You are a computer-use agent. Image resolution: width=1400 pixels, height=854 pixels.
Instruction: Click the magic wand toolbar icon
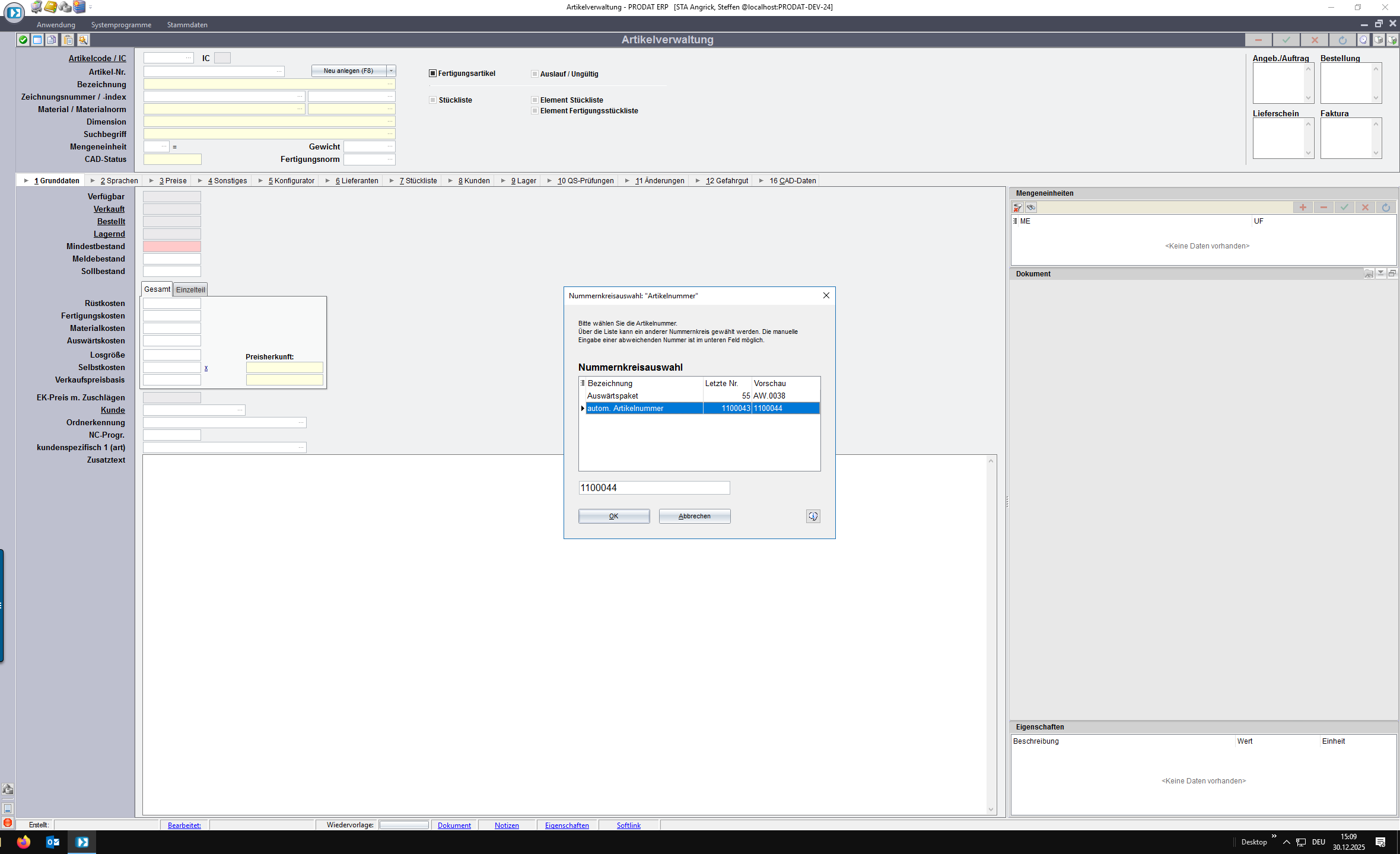84,40
